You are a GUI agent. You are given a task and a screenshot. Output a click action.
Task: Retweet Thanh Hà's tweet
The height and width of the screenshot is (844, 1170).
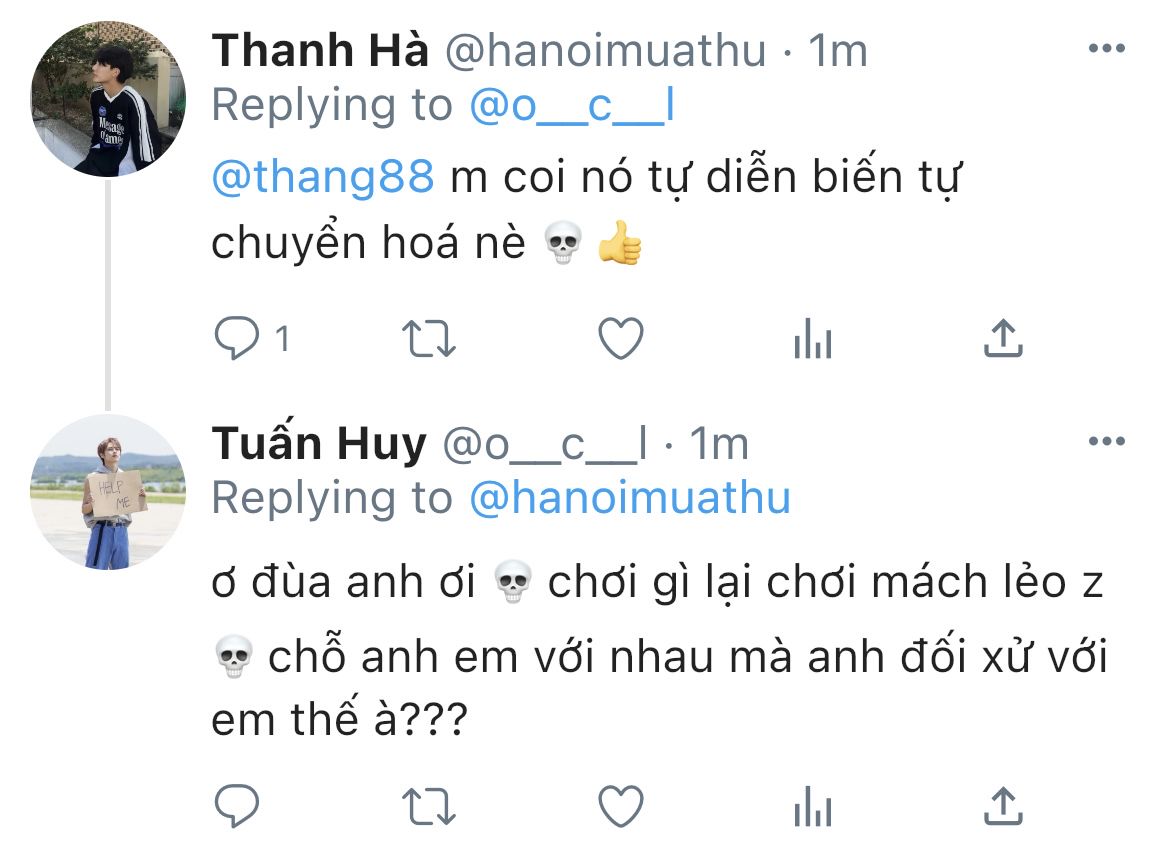pyautogui.click(x=428, y=341)
